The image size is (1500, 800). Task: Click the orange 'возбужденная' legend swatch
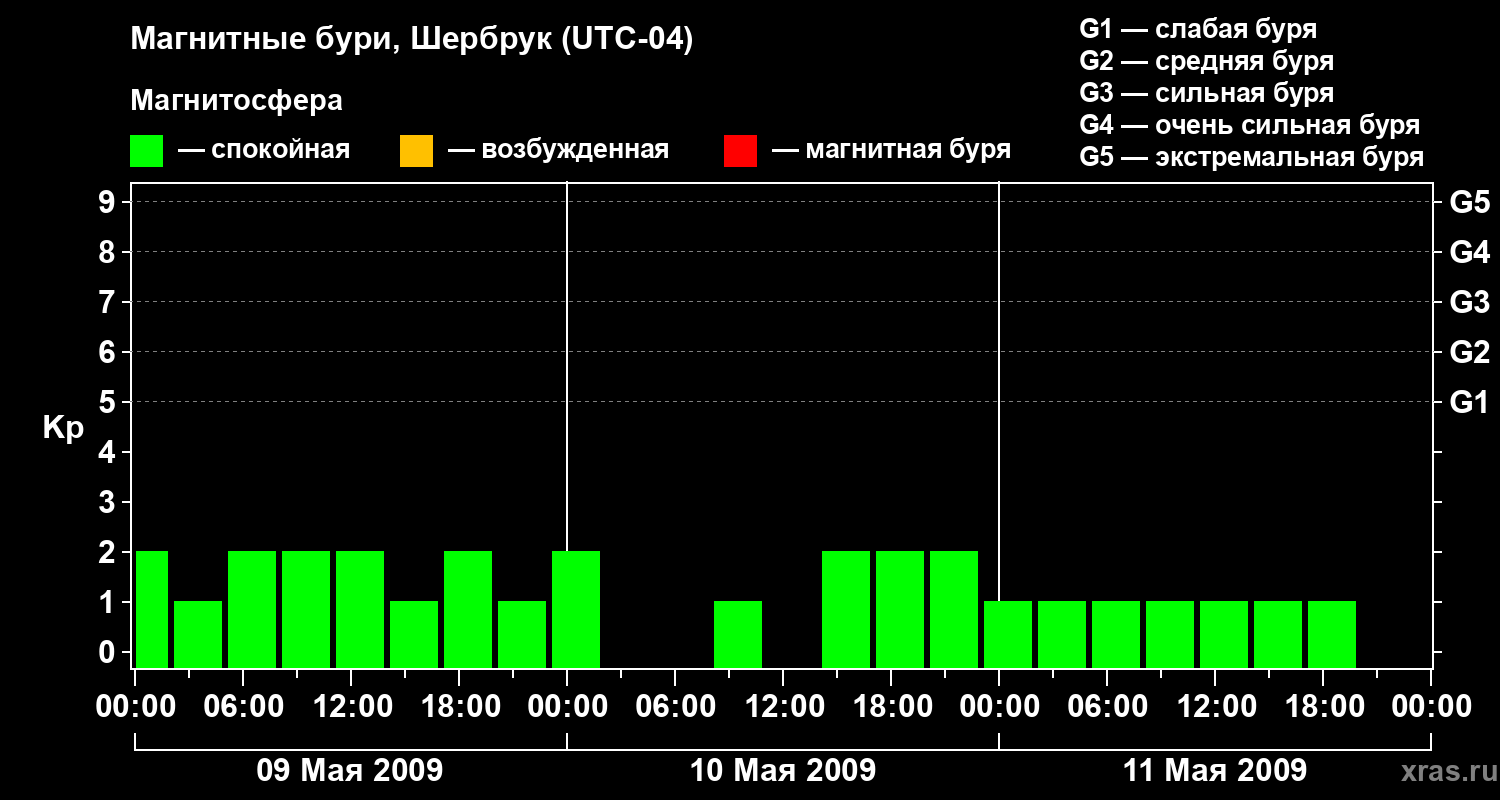pos(416,151)
